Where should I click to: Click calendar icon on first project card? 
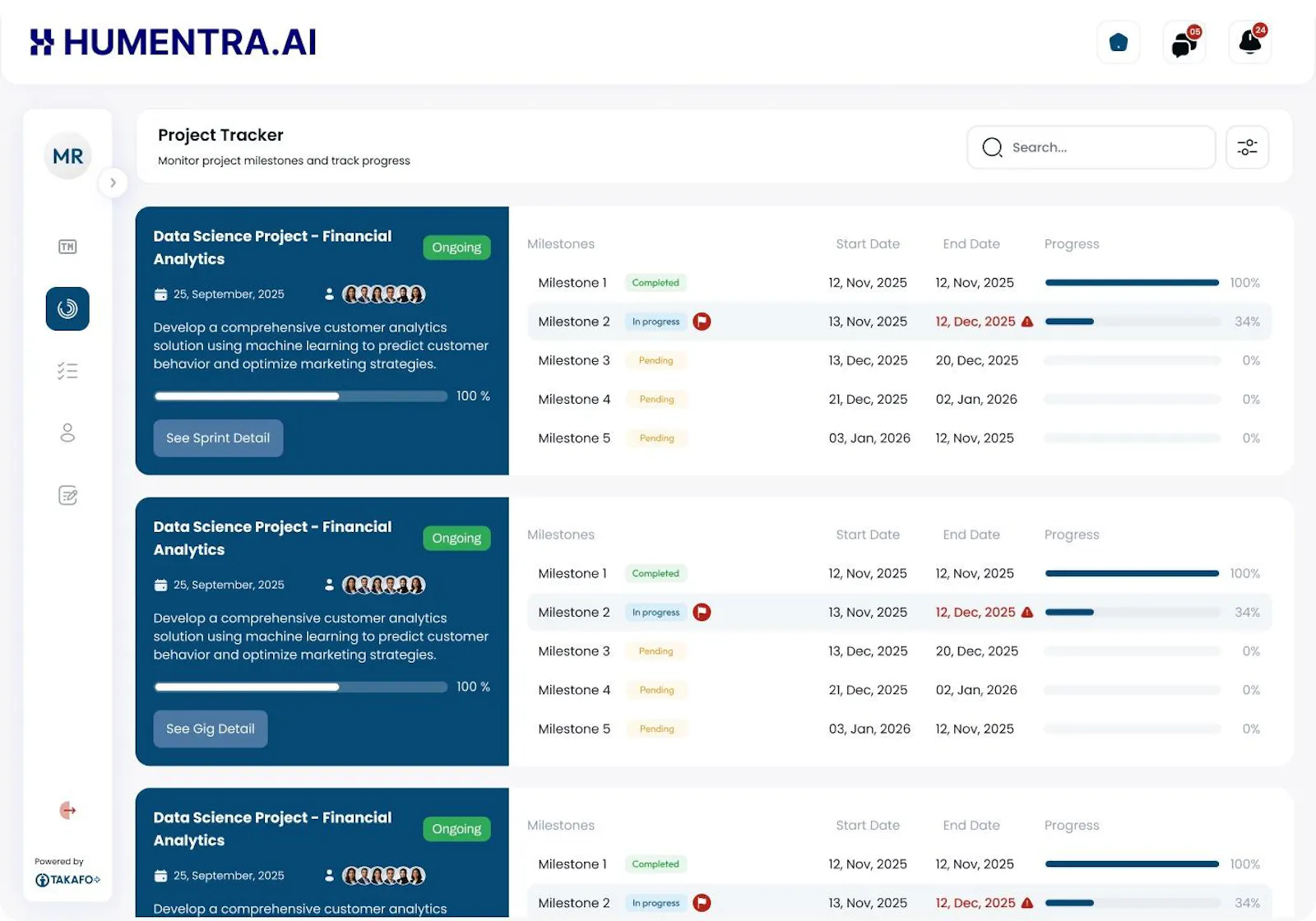click(x=160, y=294)
